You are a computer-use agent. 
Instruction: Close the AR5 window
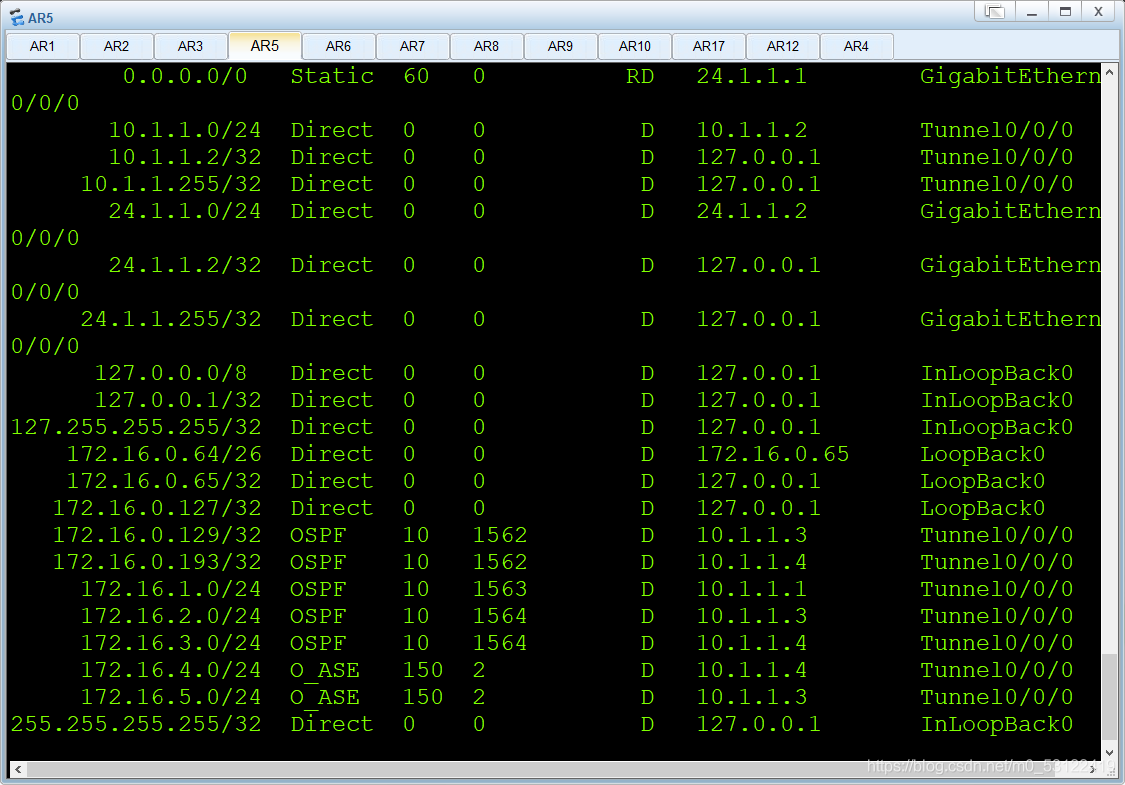[x=1098, y=11]
